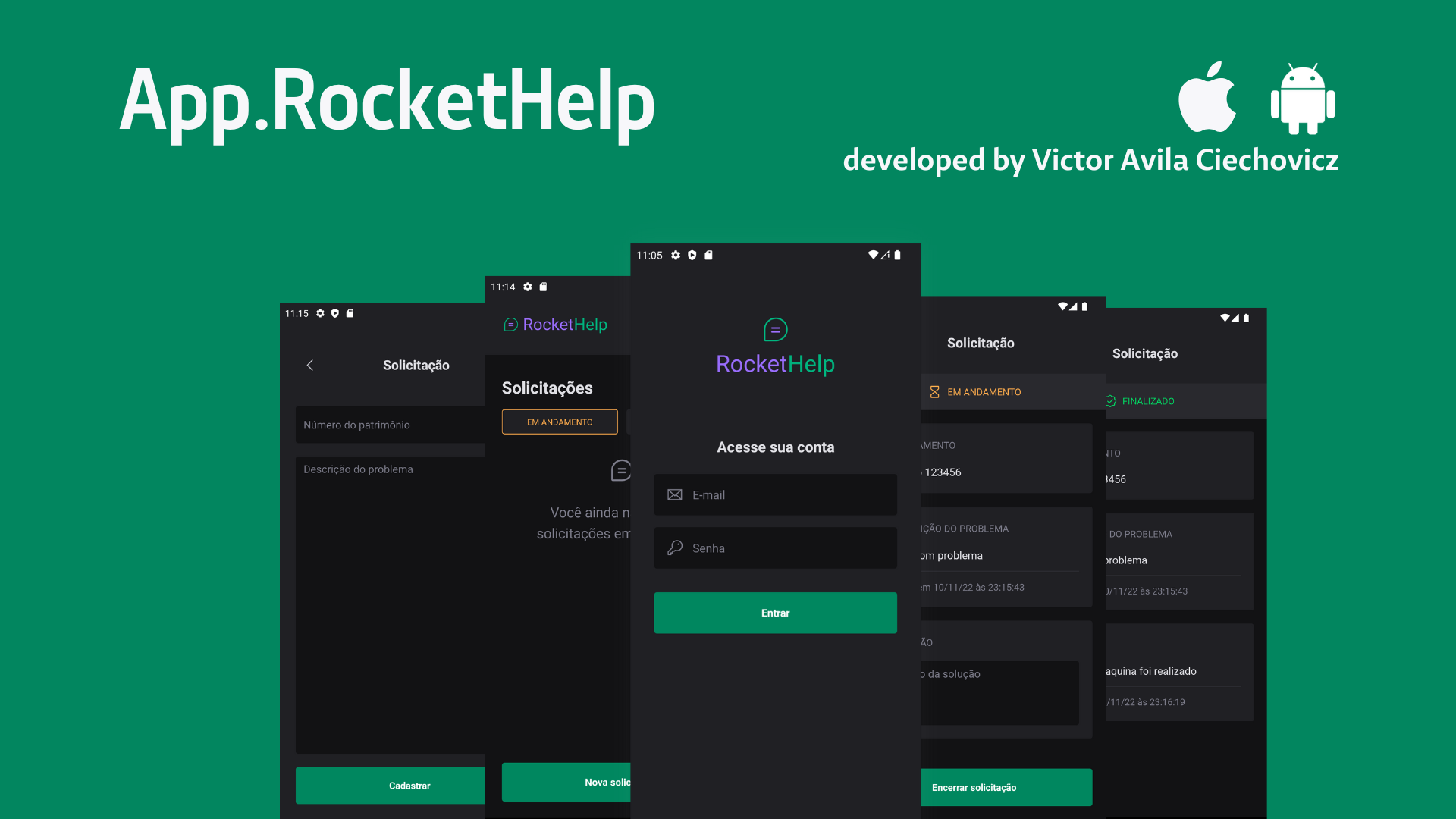The width and height of the screenshot is (1456, 819).
Task: Click the settings gear icon in the status bar
Action: (x=675, y=256)
